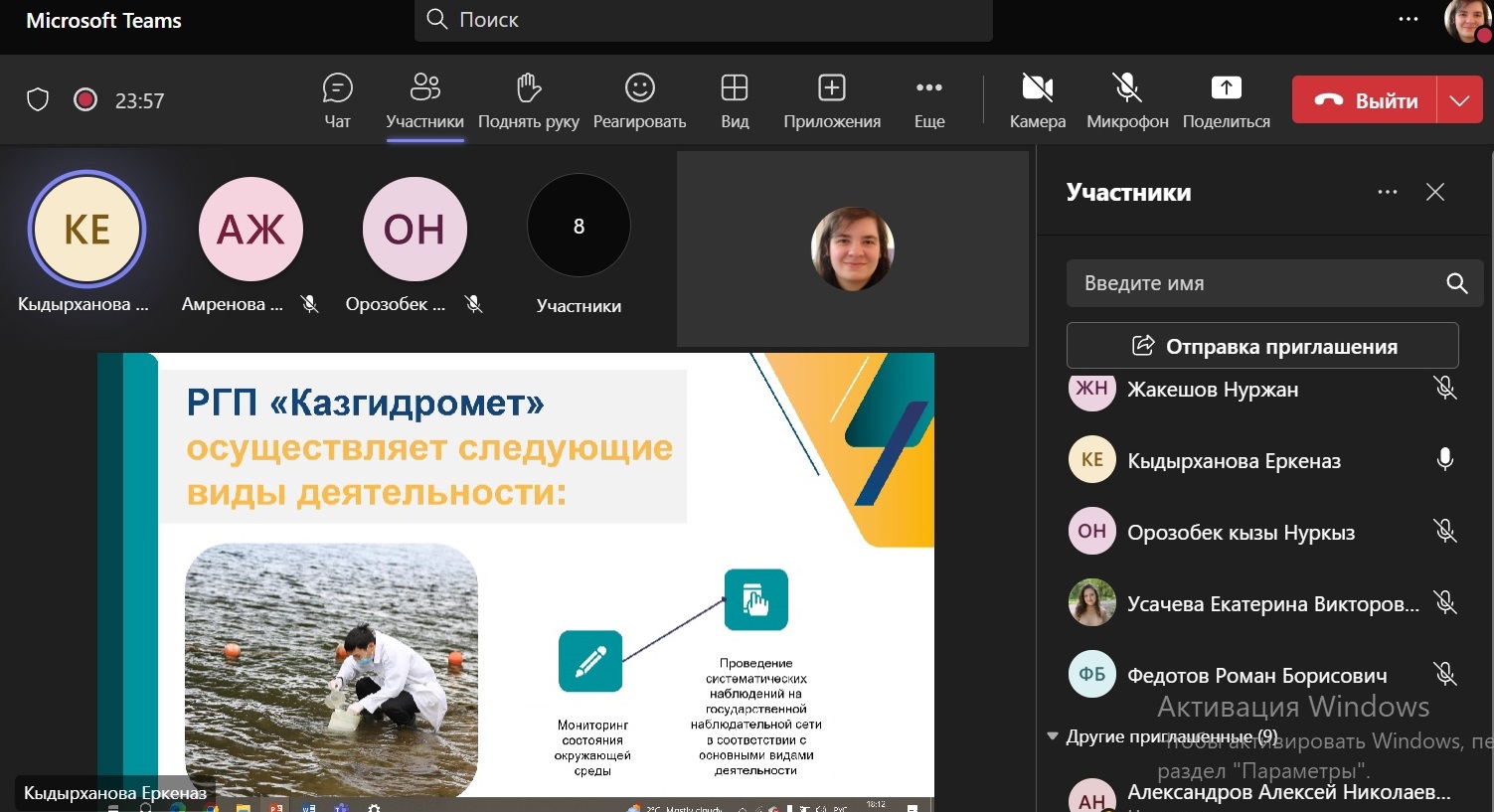
Task: Leave the meeting with Выйти
Action: (x=1365, y=100)
